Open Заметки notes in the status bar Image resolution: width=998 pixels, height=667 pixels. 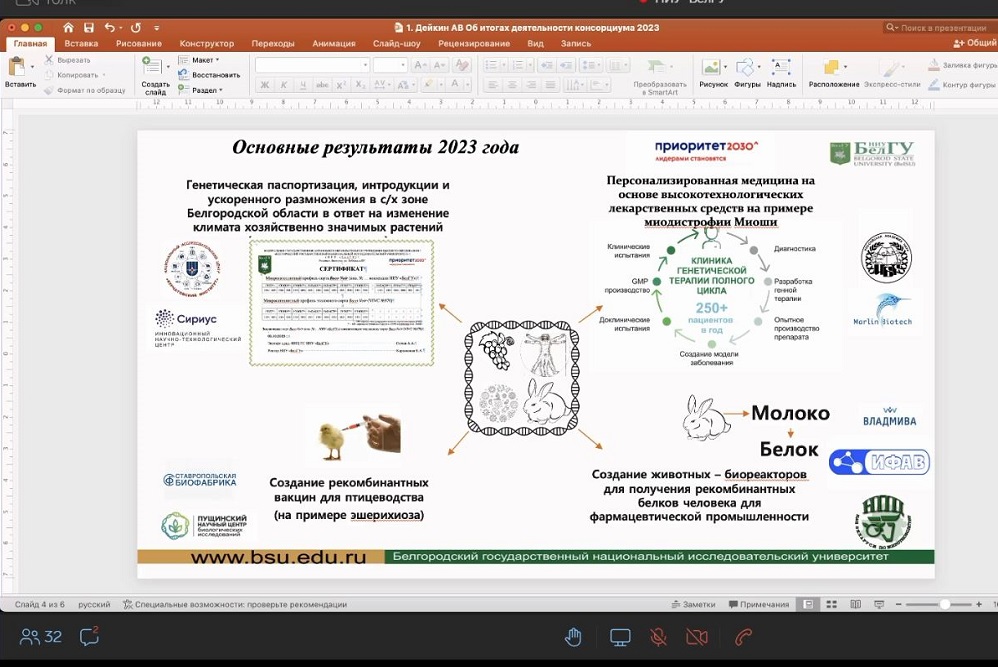tap(694, 605)
